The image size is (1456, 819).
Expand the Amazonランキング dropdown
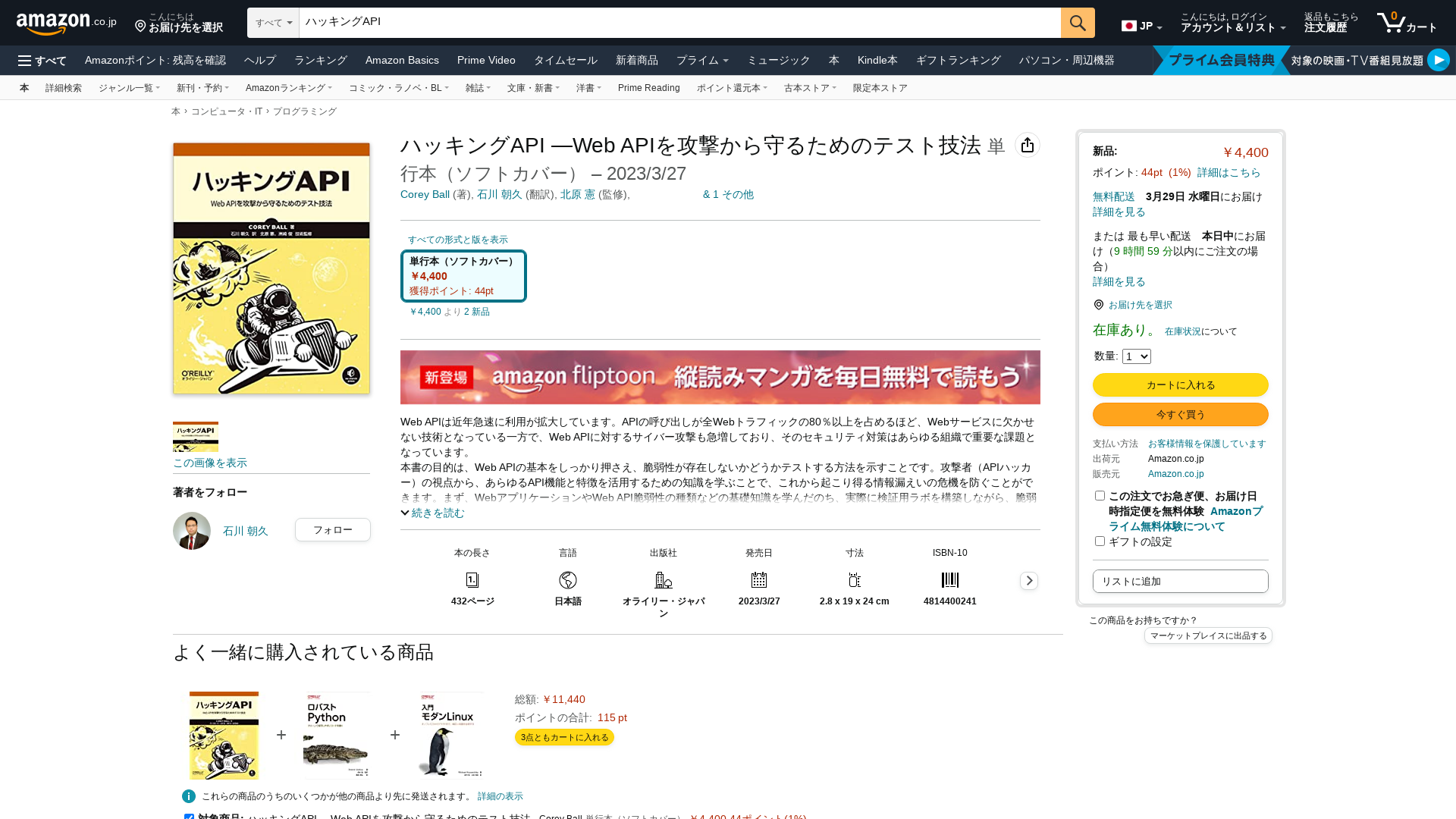click(289, 88)
